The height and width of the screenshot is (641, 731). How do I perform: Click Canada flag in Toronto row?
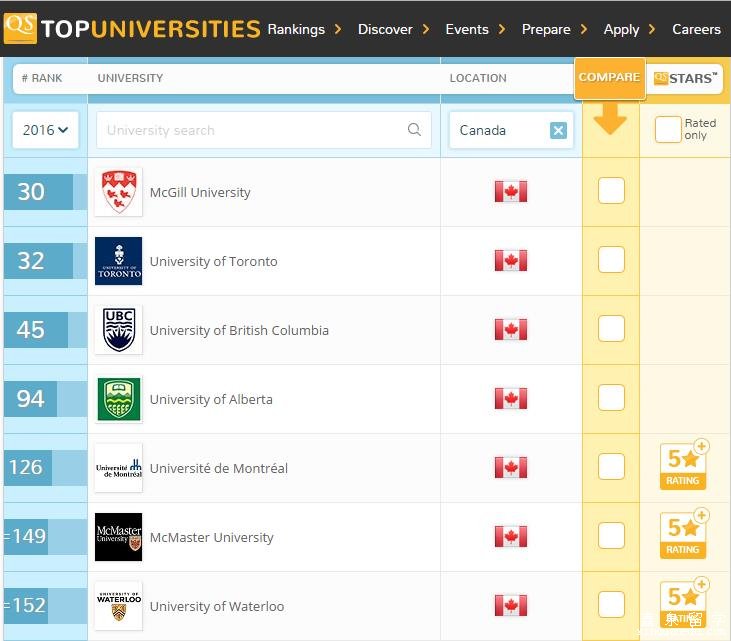(x=511, y=261)
